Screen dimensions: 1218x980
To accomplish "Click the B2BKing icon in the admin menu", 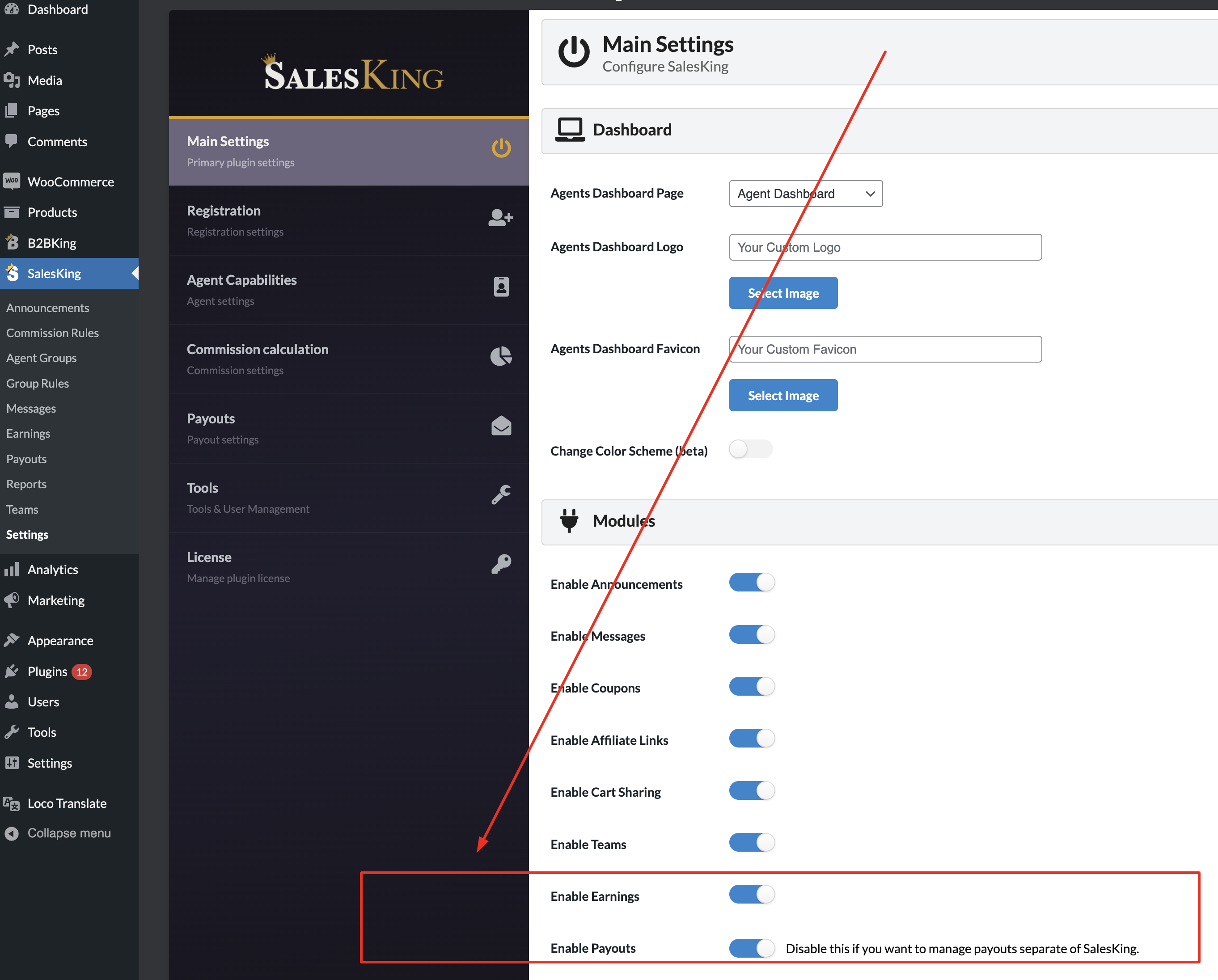I will [12, 243].
